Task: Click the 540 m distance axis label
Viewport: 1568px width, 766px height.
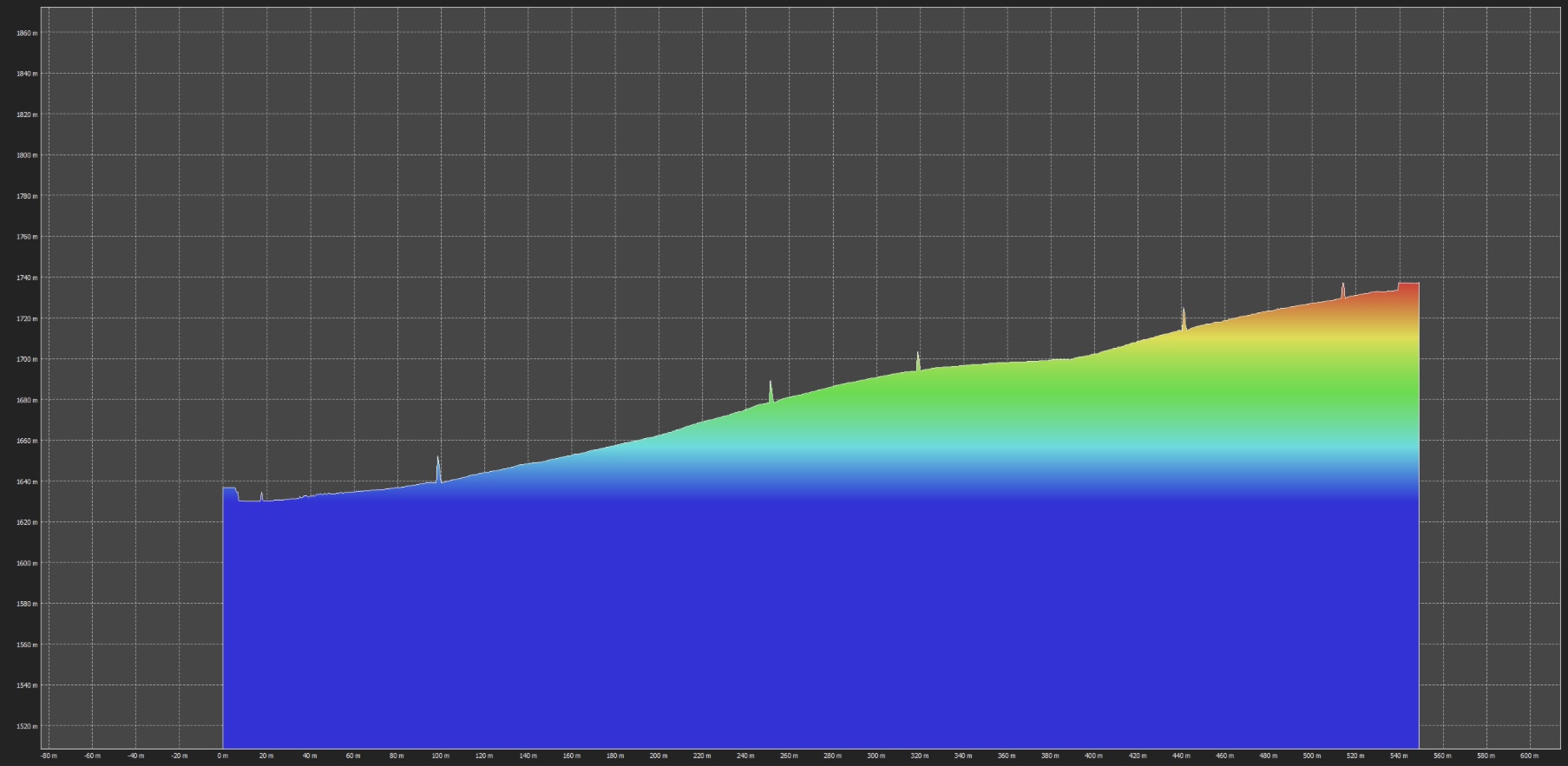Action: 1399,756
